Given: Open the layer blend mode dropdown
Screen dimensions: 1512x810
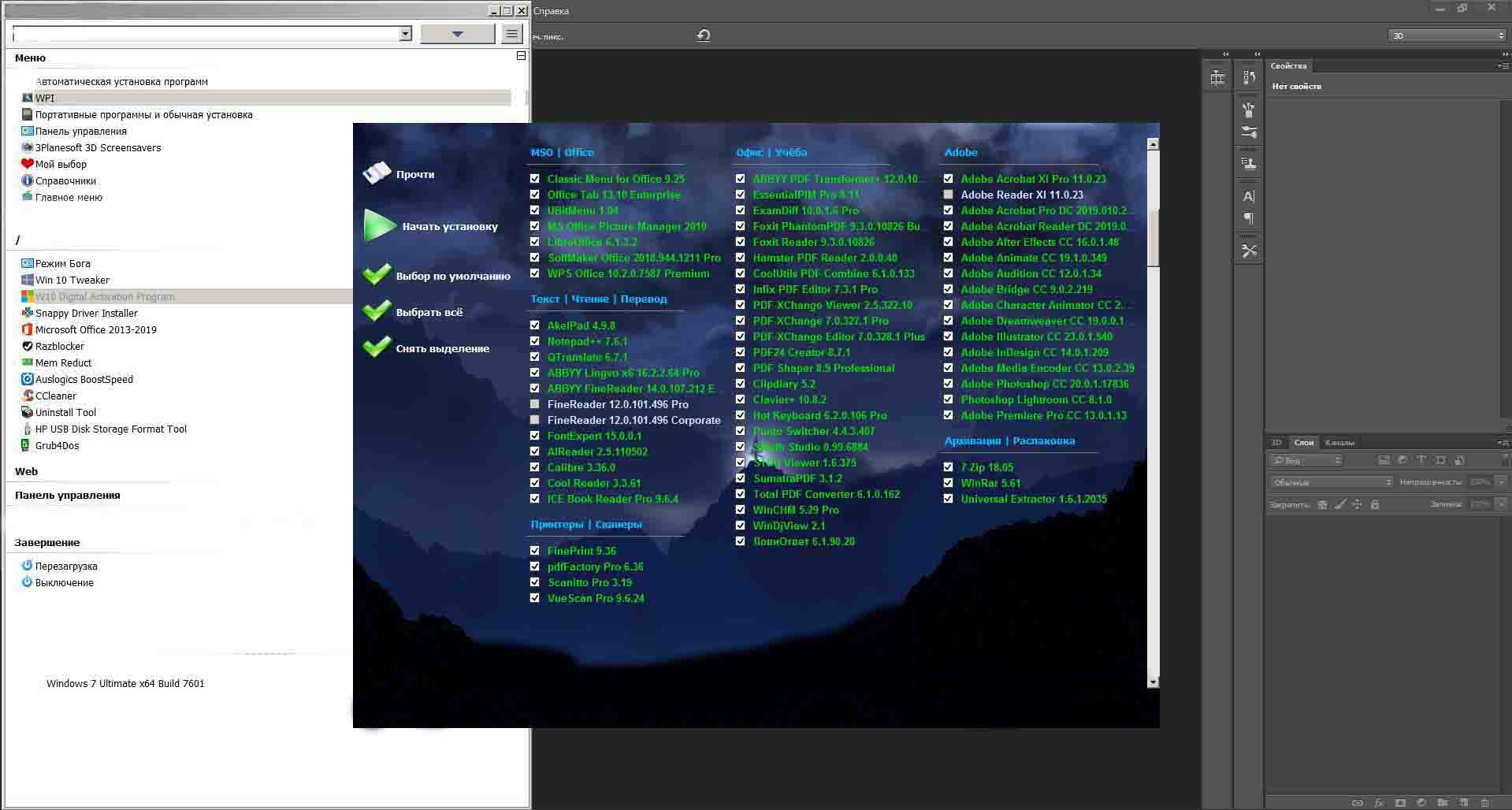Looking at the screenshot, I should 1332,482.
